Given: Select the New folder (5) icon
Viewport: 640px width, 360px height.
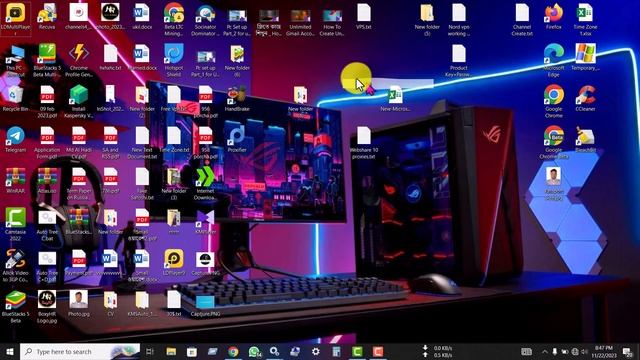Looking at the screenshot, I should click(x=427, y=20).
